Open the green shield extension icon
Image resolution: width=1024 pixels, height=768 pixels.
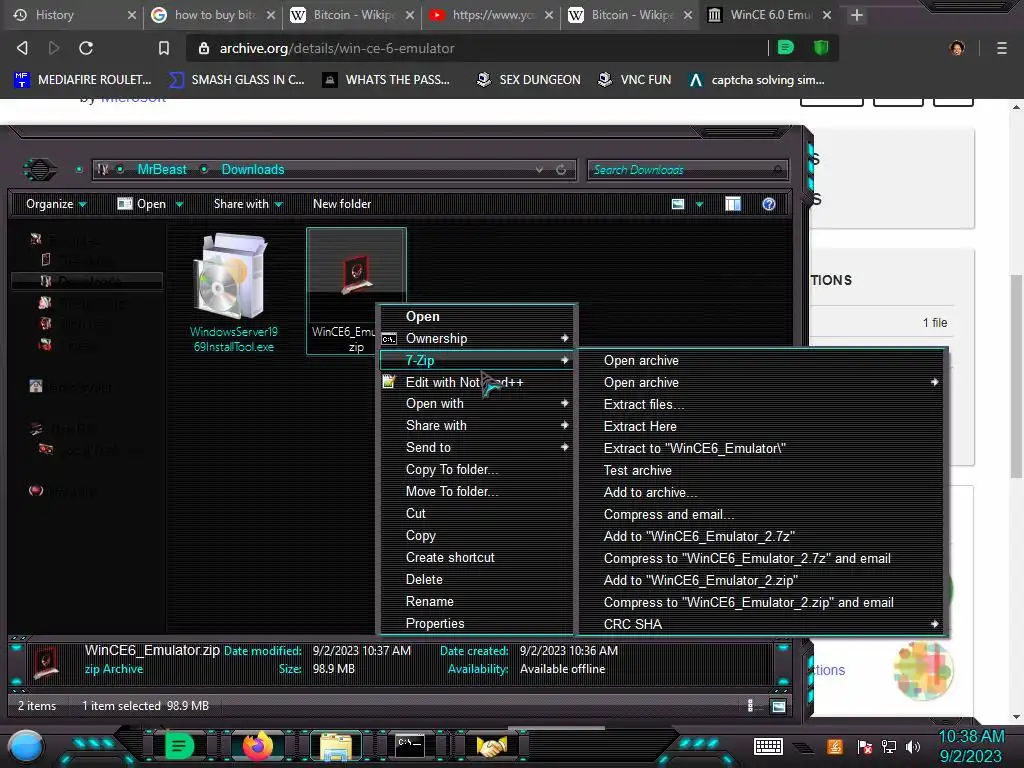point(821,47)
